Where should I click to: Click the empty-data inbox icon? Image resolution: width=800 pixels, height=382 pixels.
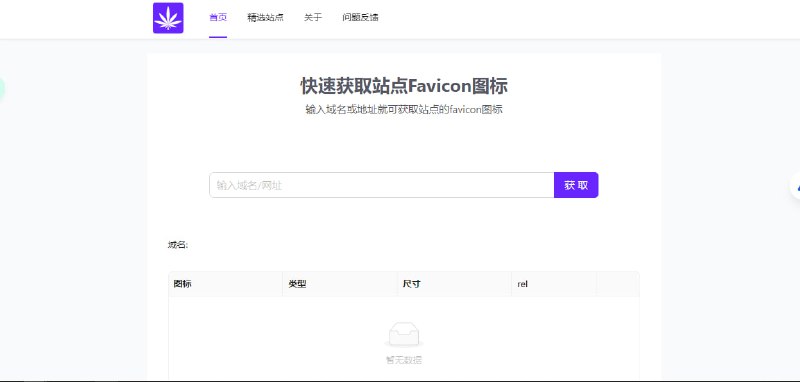click(404, 335)
